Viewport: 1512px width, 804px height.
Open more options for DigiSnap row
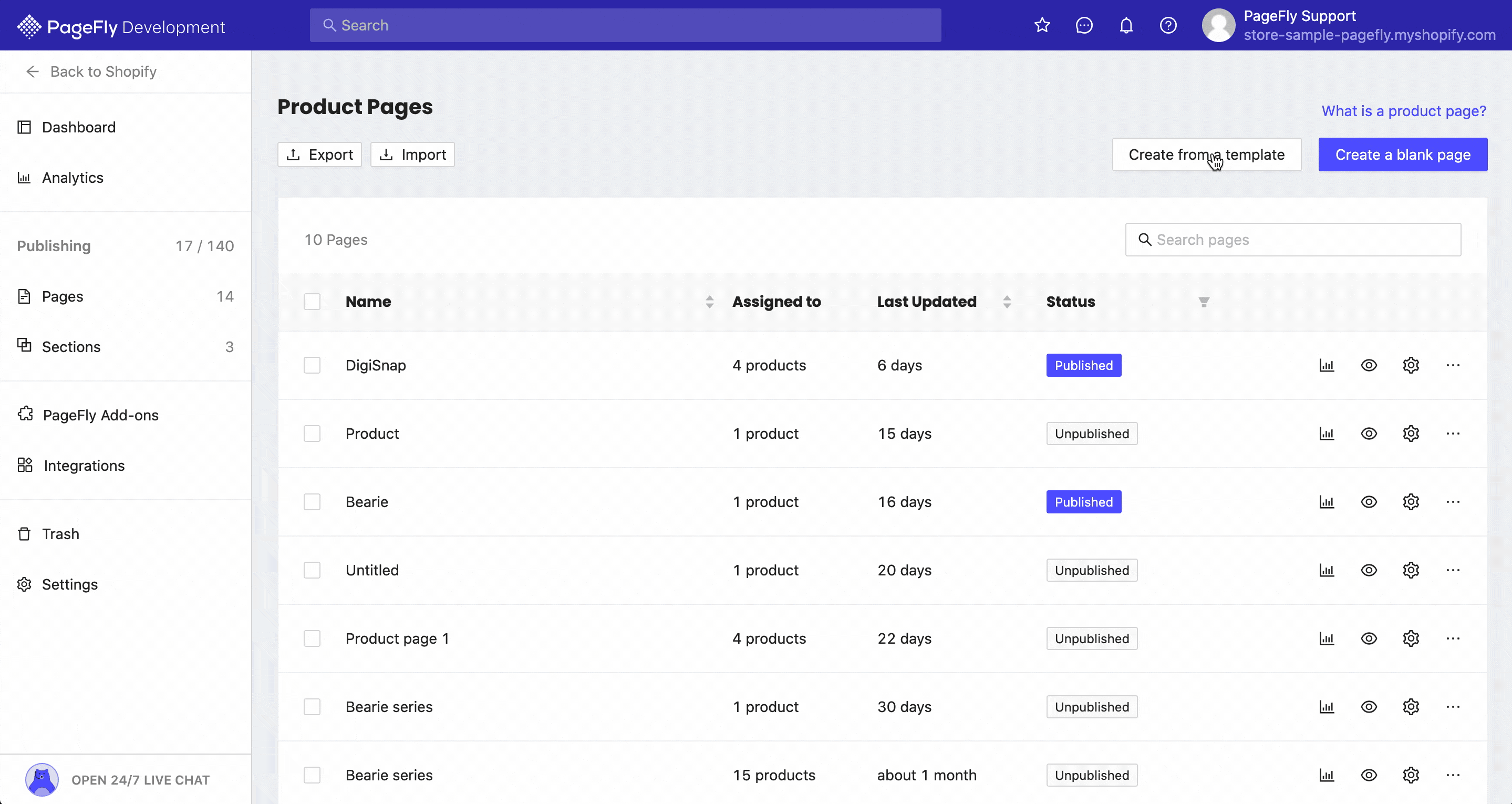[x=1453, y=365]
